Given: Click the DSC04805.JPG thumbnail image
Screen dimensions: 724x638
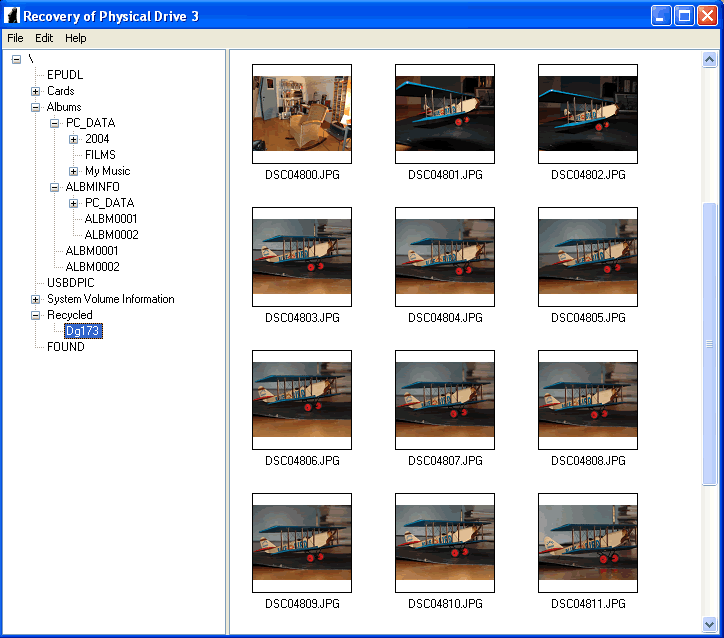Looking at the screenshot, I should pyautogui.click(x=588, y=257).
